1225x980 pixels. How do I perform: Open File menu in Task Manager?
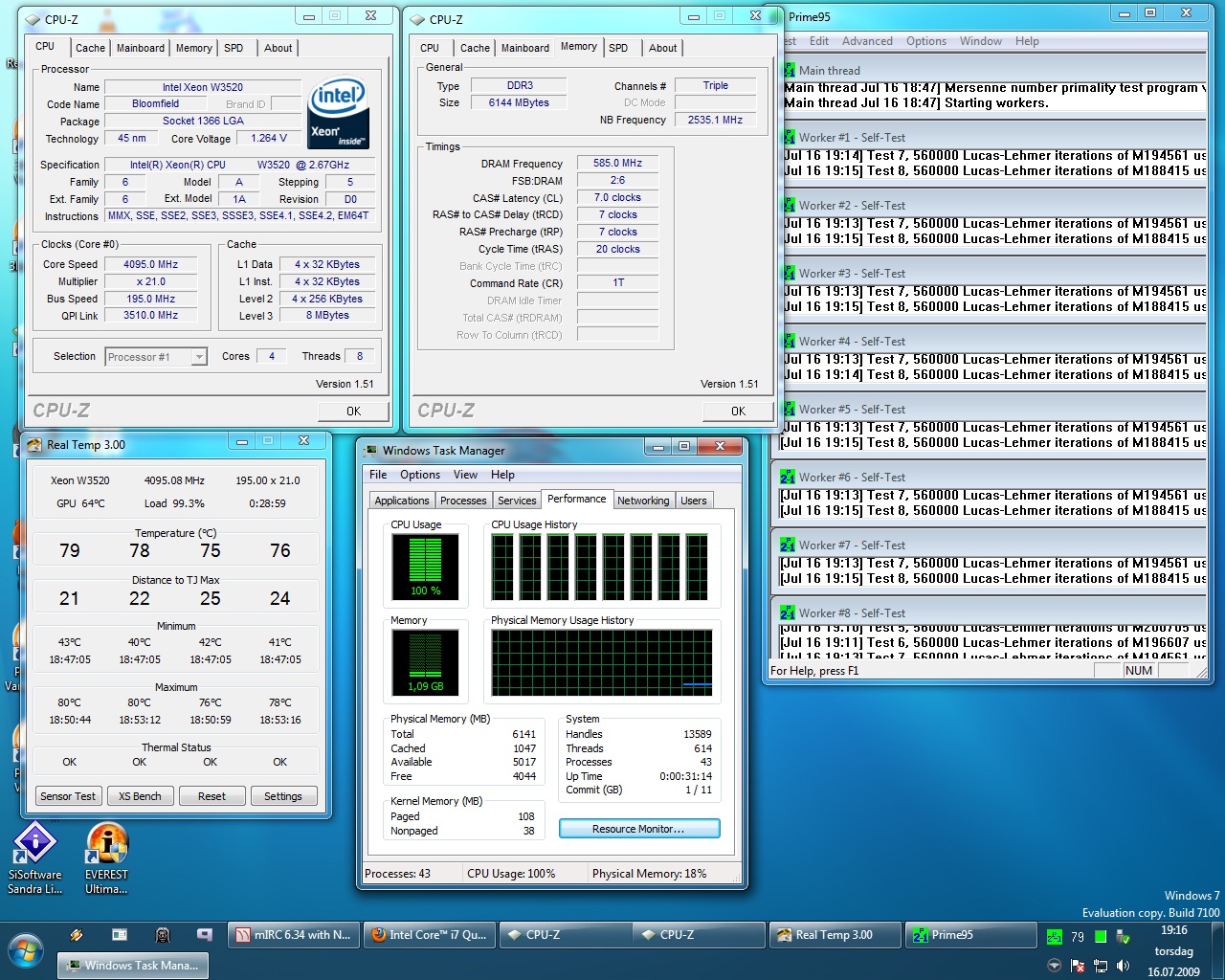point(378,475)
